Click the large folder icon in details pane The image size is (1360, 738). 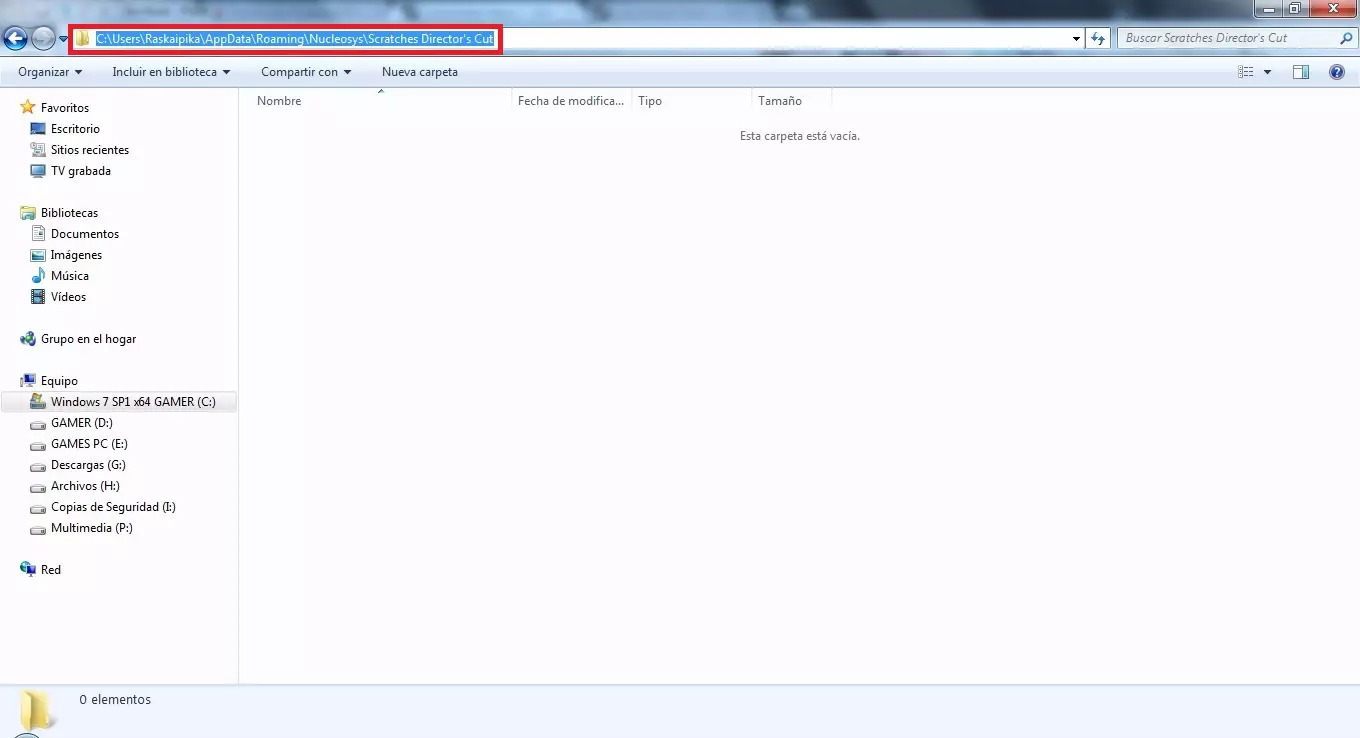click(37, 711)
